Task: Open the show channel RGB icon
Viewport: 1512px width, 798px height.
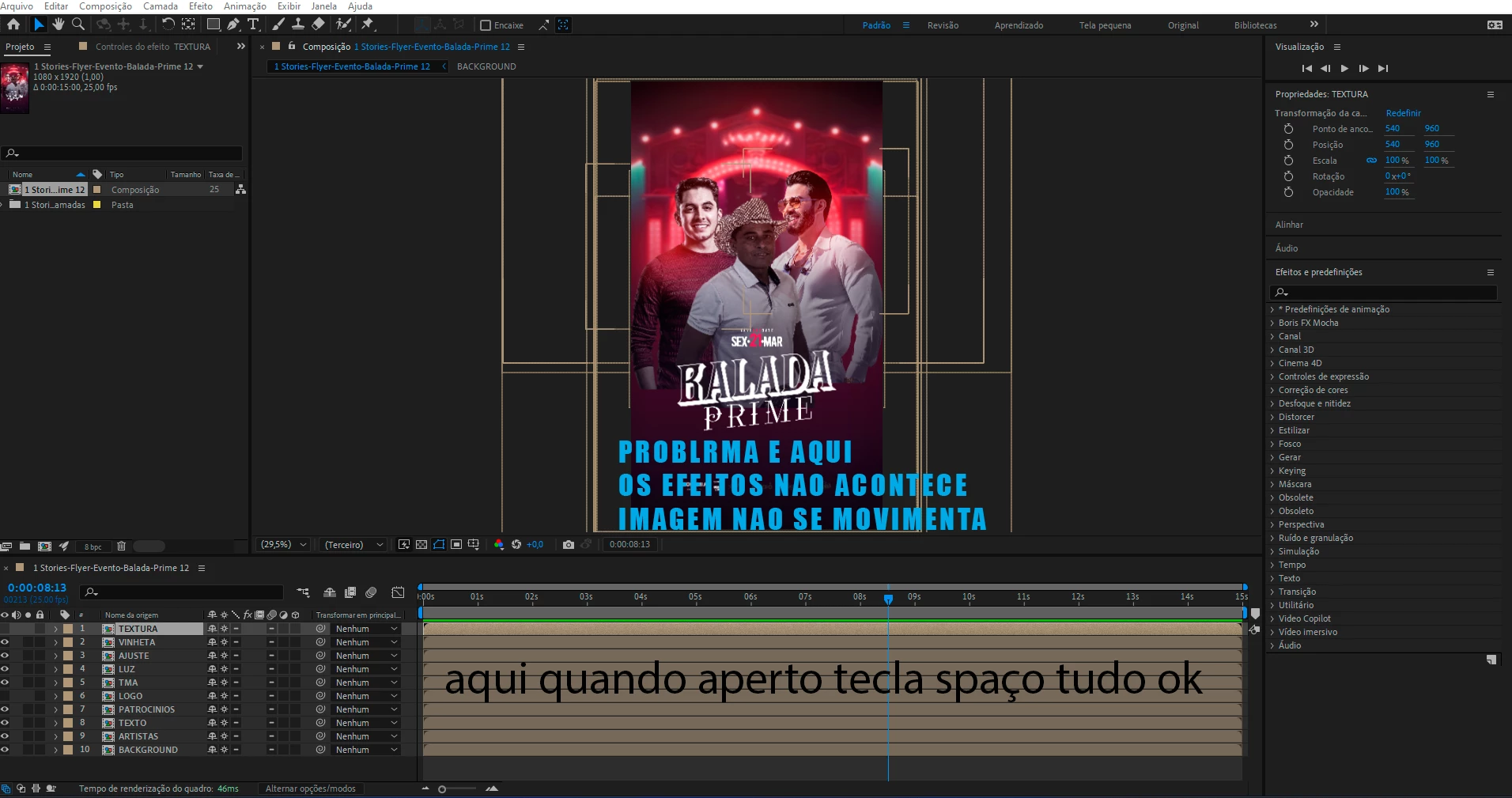Action: tap(498, 544)
